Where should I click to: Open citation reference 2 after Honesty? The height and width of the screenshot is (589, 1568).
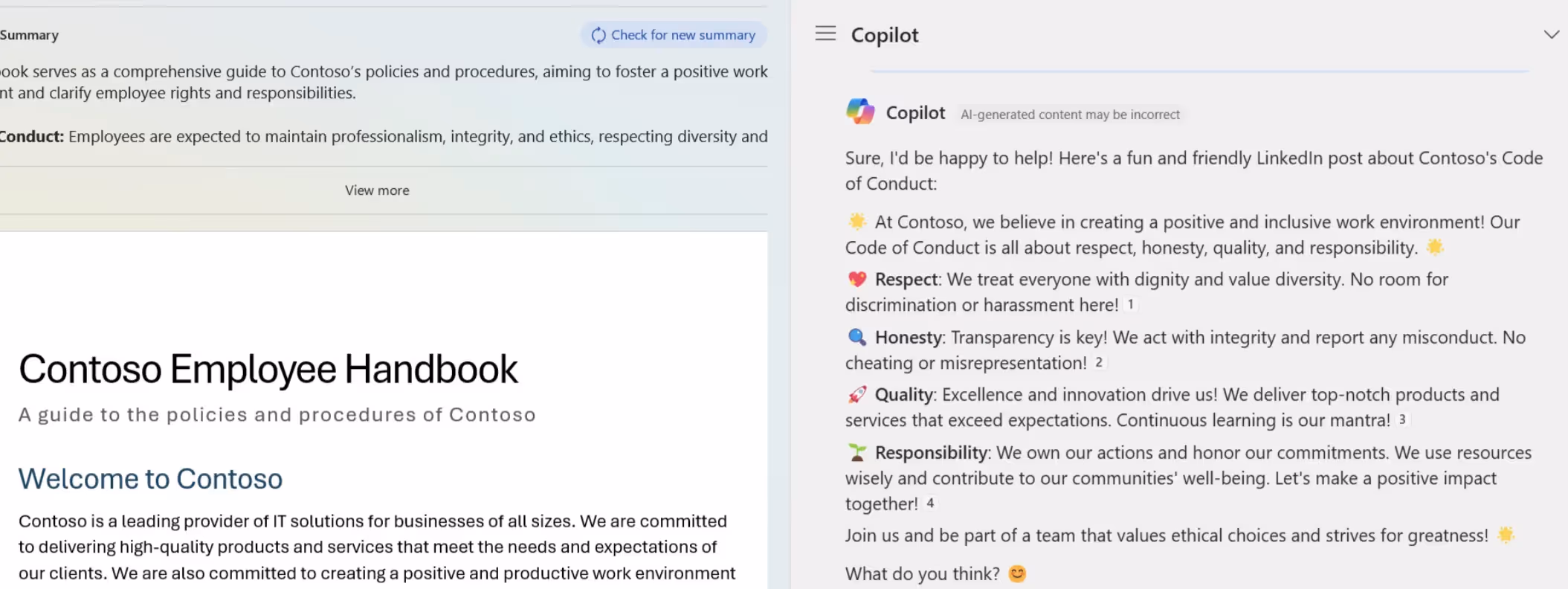click(x=1099, y=362)
